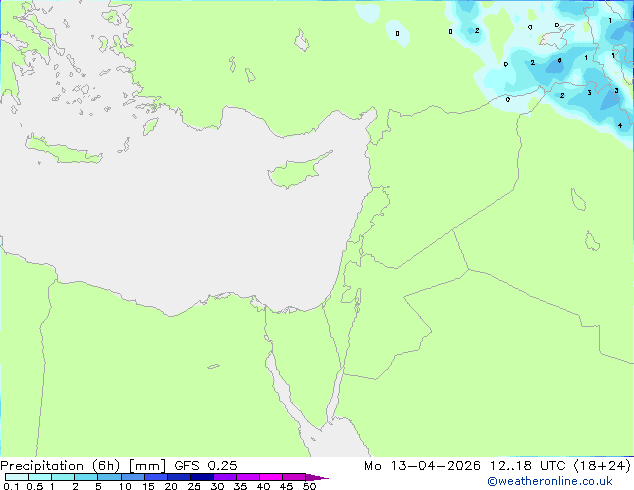Choose the 40–45 mm magenta legend swatch
Image resolution: width=634 pixels, height=490 pixels.
tap(271, 477)
